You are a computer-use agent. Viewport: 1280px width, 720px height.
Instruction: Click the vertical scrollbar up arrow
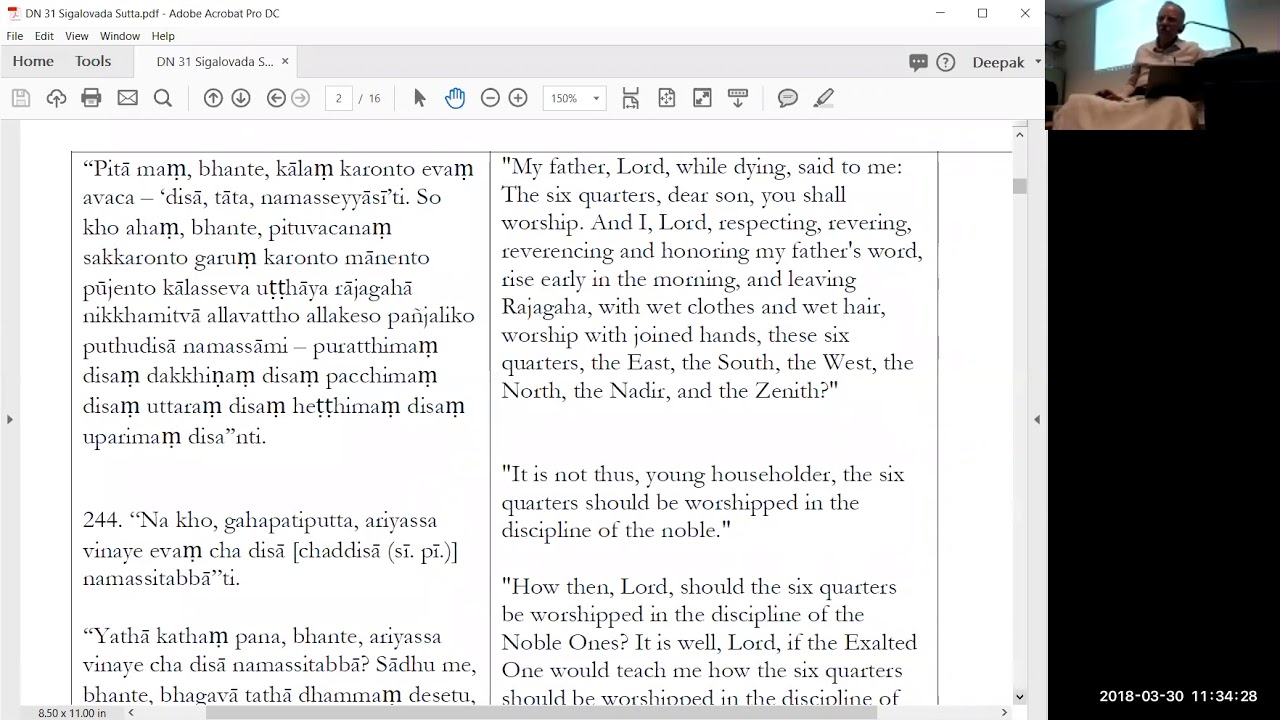pyautogui.click(x=1020, y=135)
